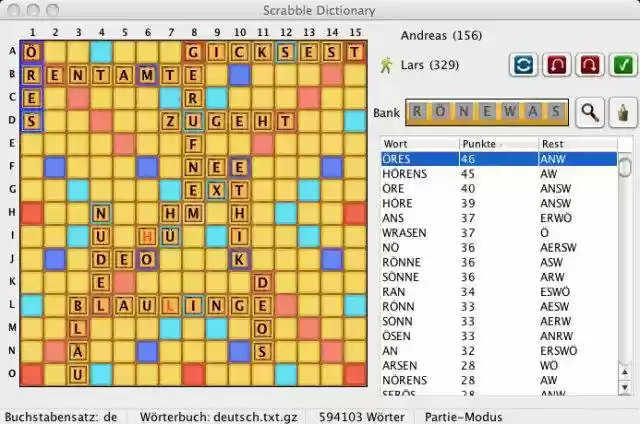The height and width of the screenshot is (424, 640).
Task: Click the dark red redo arrow icon
Action: point(590,64)
